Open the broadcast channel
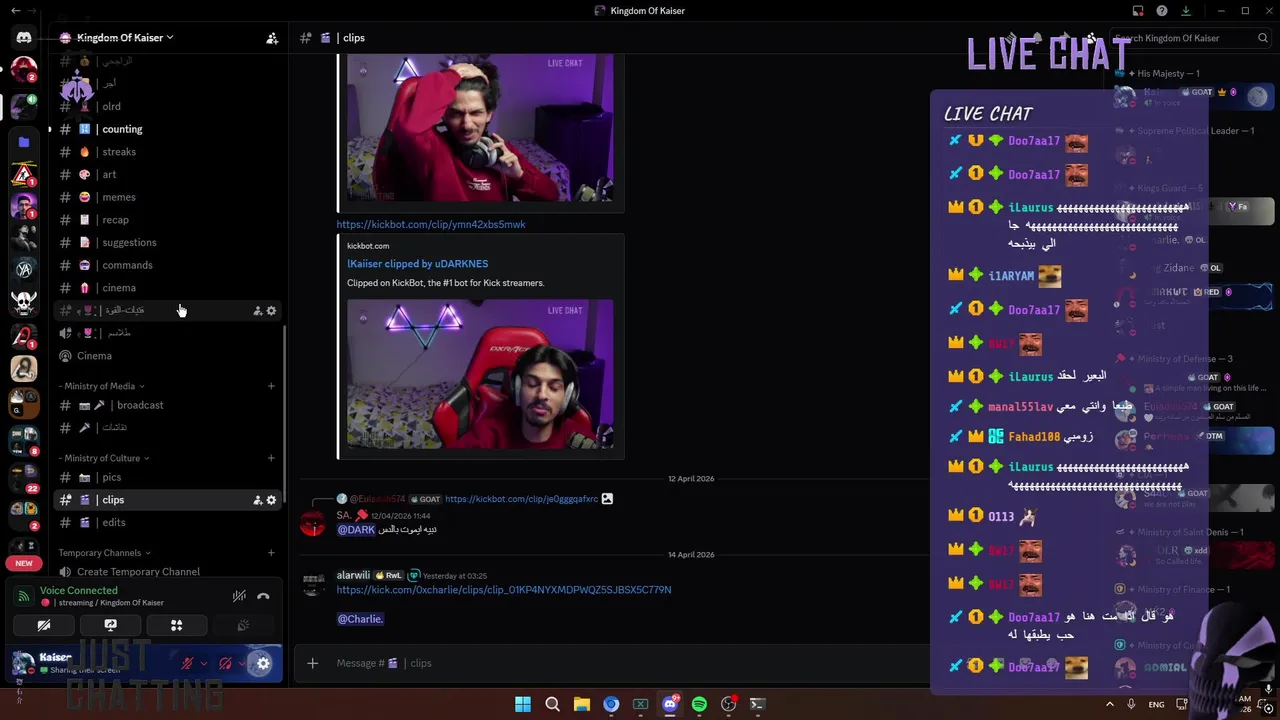This screenshot has height=720, width=1280. click(x=168, y=405)
